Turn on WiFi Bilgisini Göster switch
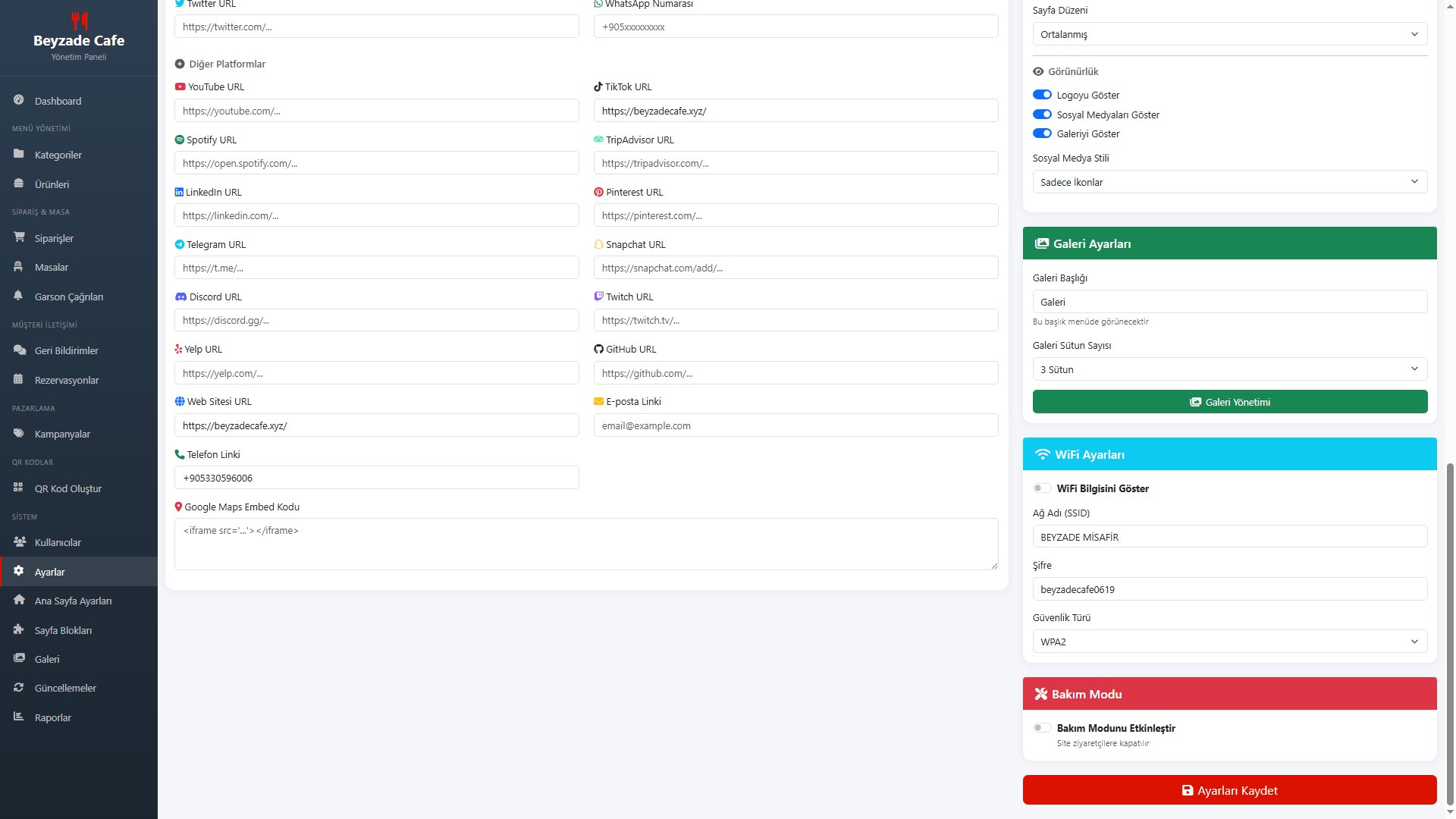 (1042, 488)
